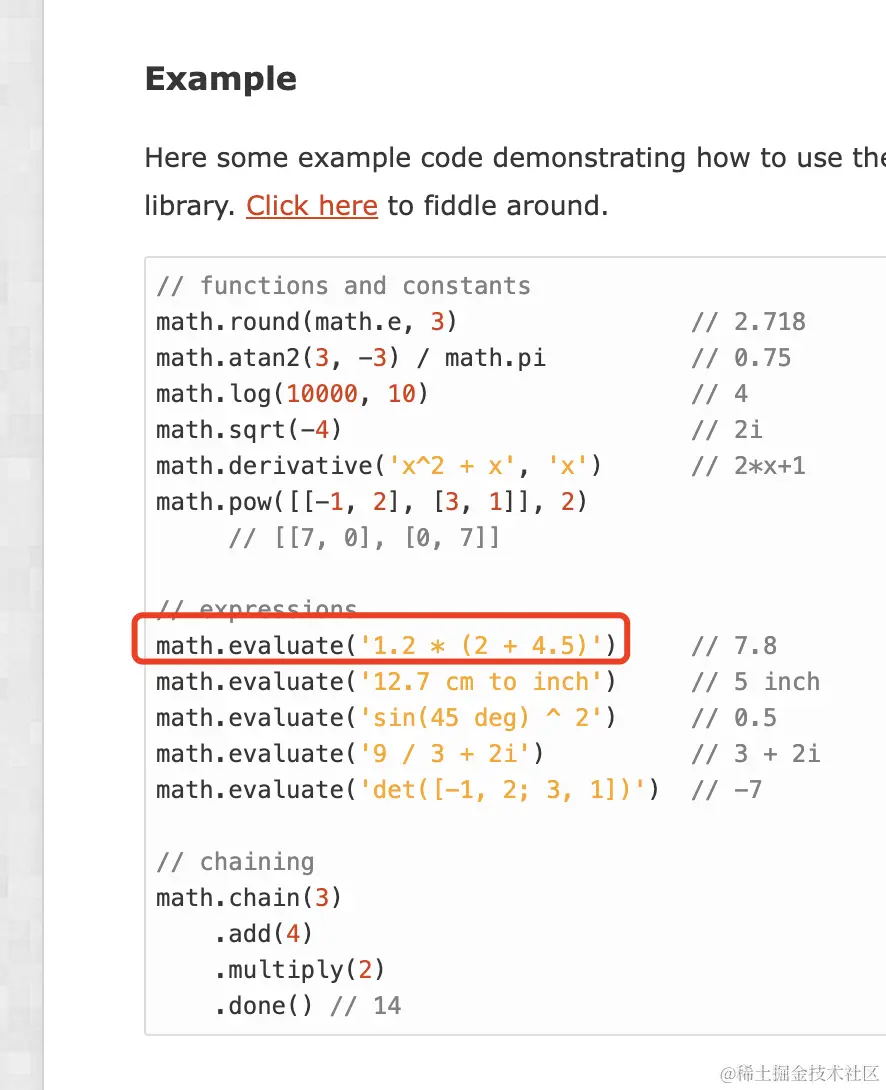Click the '// 0.75' result comment

coord(741,358)
